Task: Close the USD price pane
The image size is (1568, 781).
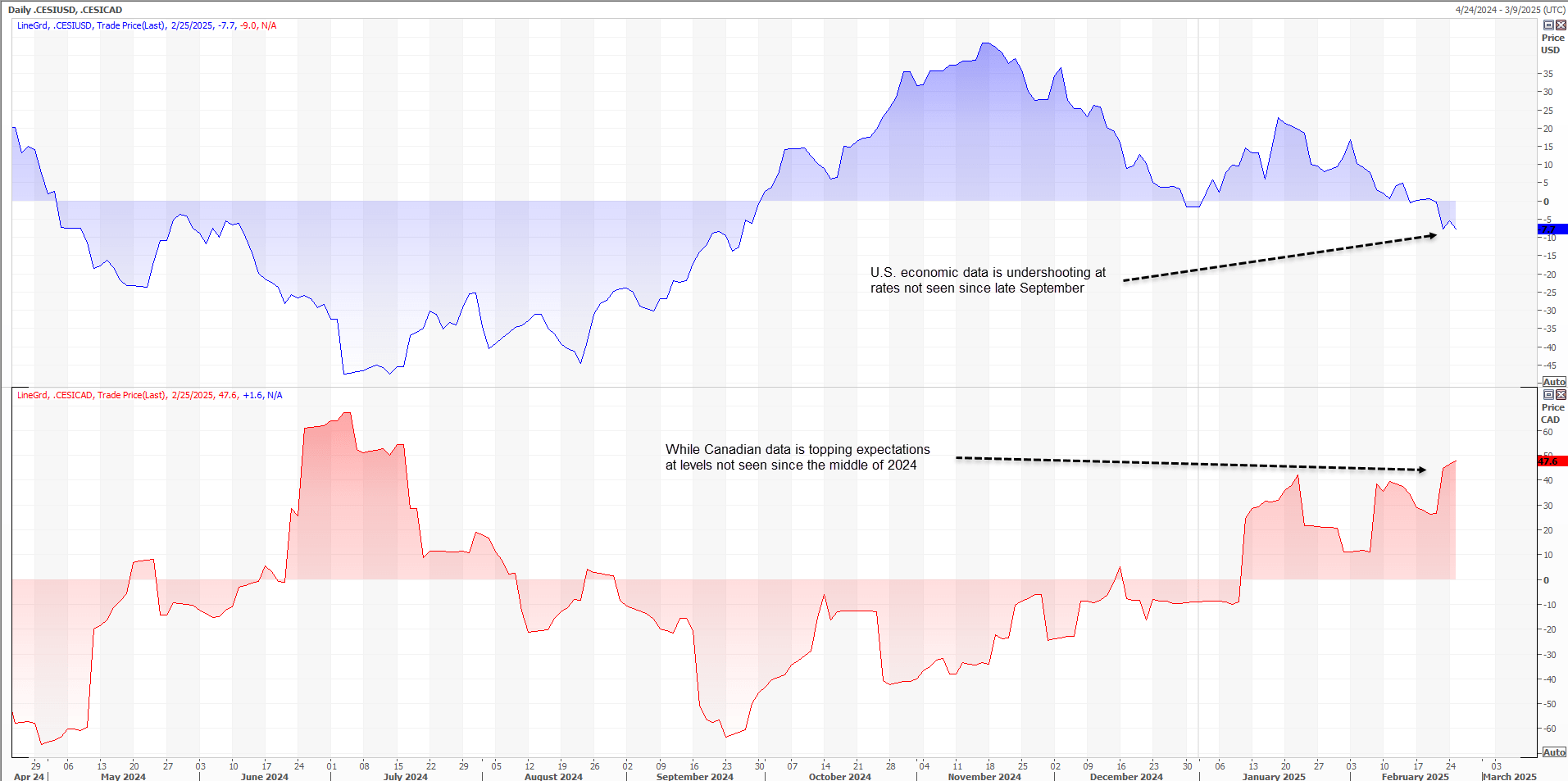Action: [1561, 25]
